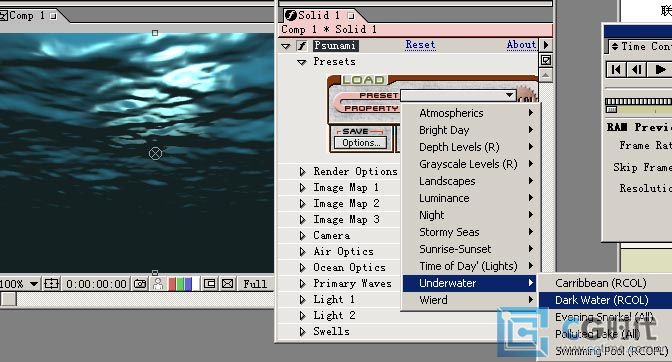
Task: Open the Depth Levels (R) submenu
Action: click(470, 147)
